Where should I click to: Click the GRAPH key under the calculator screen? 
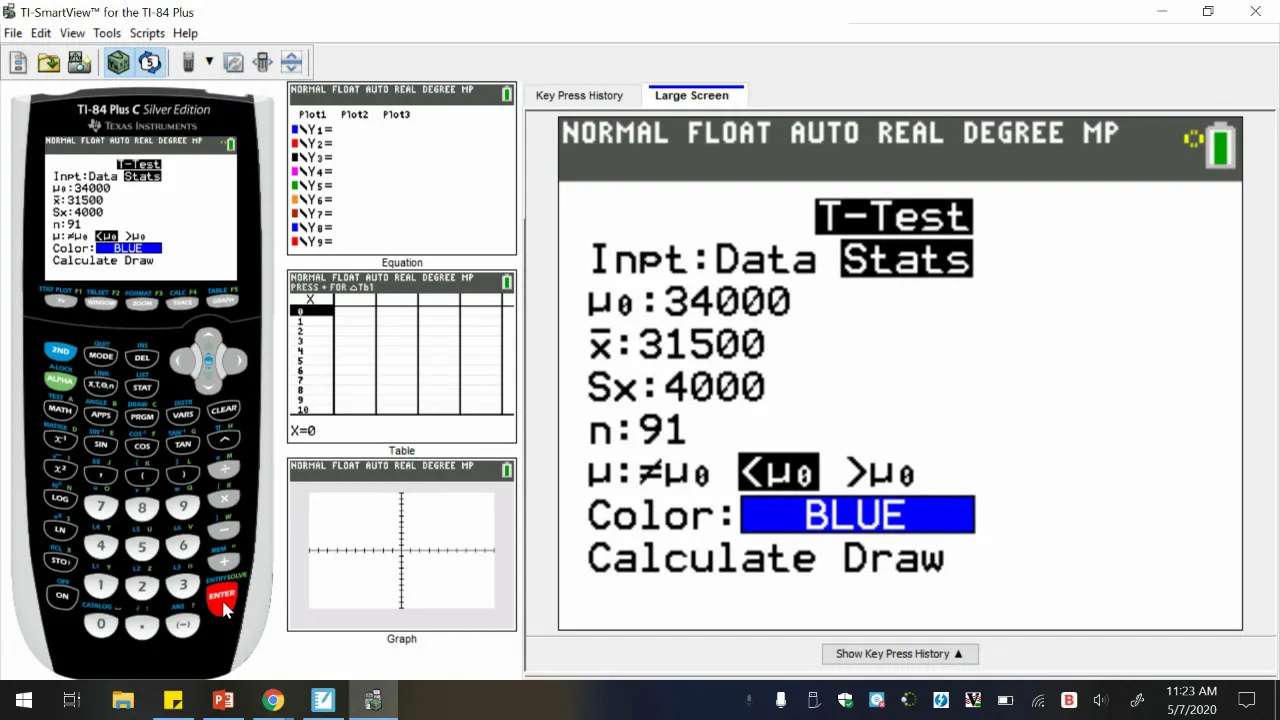223,300
